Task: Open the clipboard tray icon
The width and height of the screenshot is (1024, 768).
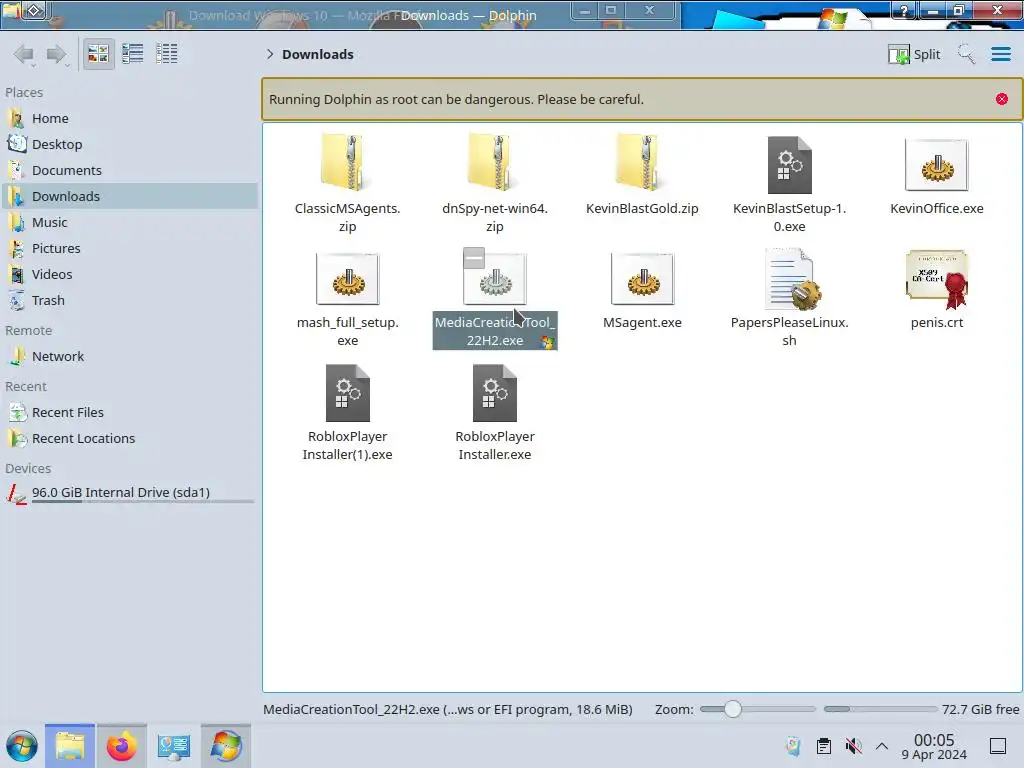Action: pos(824,746)
